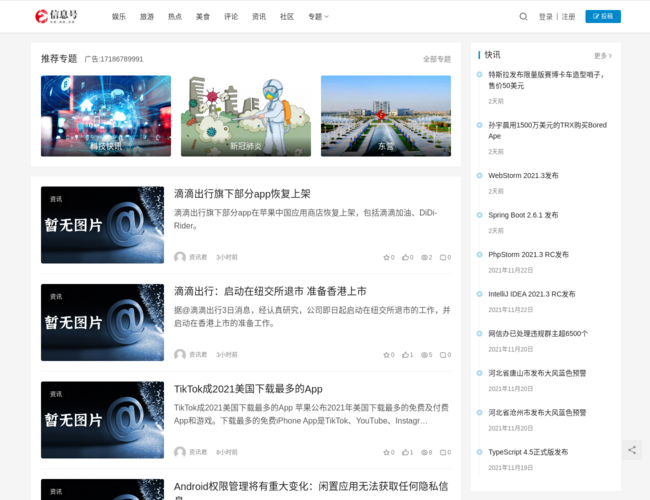Click comment icon on 滴滴出行旗下部分app article
Image resolution: width=650 pixels, height=500 pixels.
point(443,257)
